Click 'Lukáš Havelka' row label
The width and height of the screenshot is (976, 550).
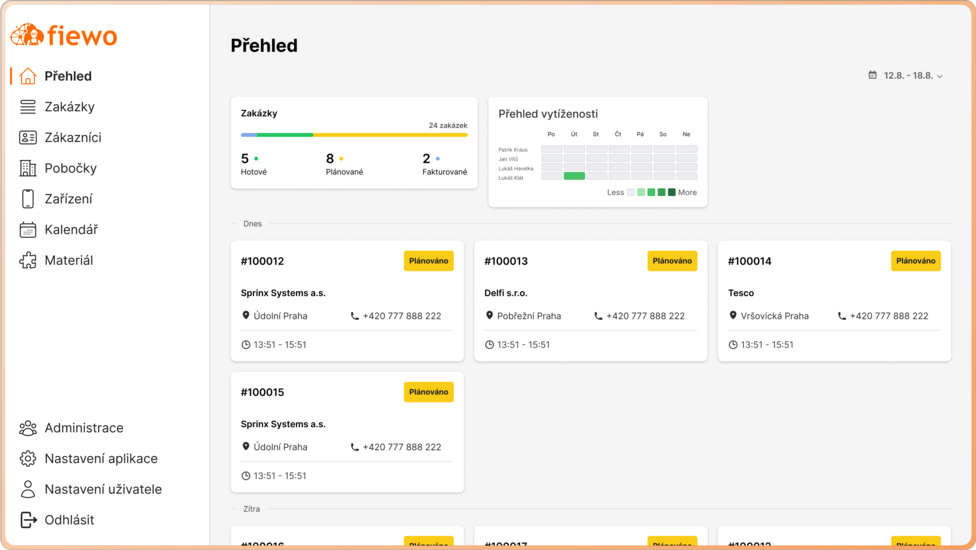tap(515, 169)
